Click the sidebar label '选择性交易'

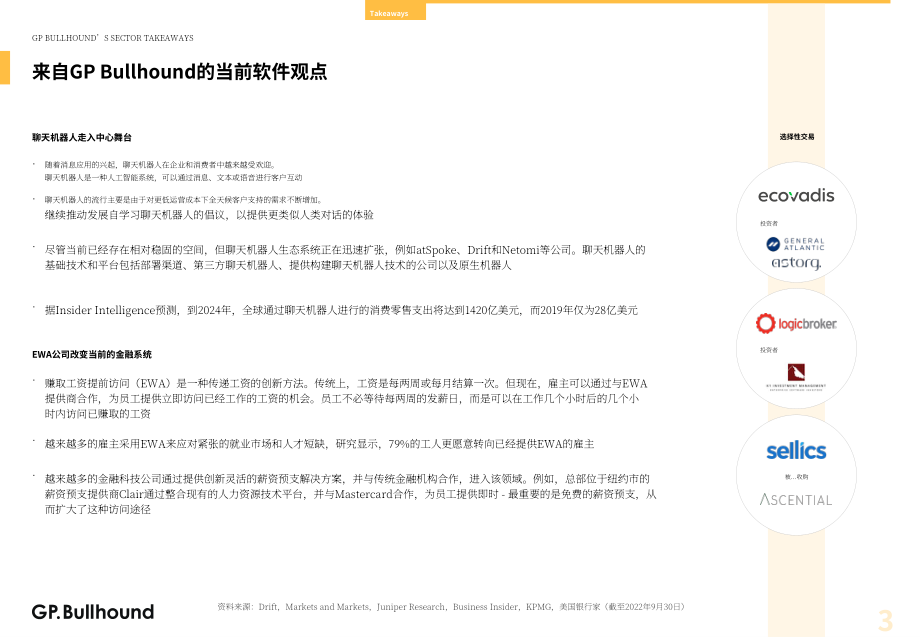(x=796, y=137)
